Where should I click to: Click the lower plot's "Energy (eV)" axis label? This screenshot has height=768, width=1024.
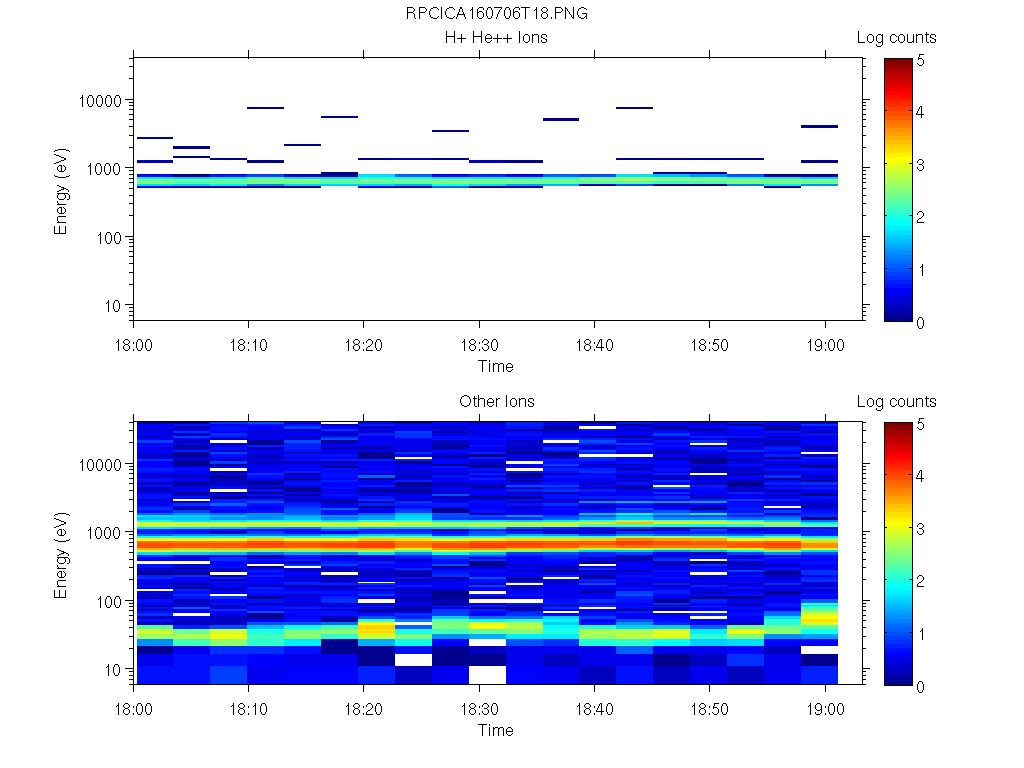(61, 555)
